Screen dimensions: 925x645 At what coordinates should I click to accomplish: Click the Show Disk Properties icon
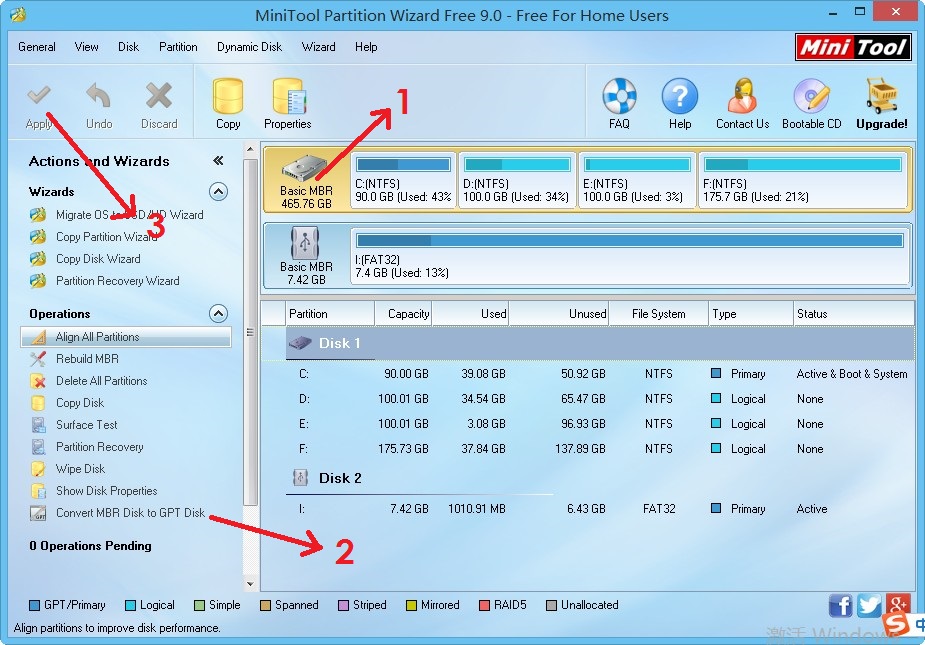[38, 491]
